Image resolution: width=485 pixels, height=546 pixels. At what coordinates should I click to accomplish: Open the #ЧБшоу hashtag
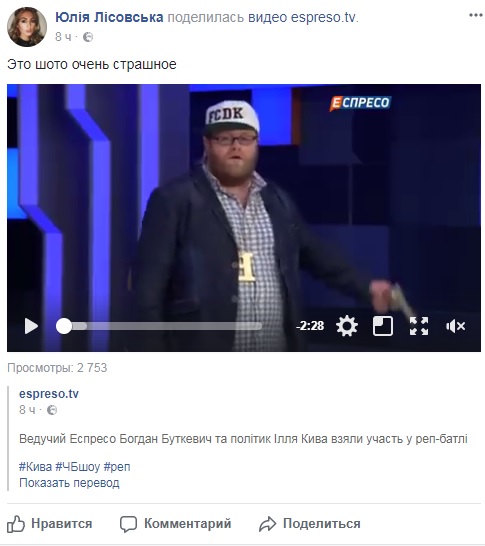pos(78,467)
